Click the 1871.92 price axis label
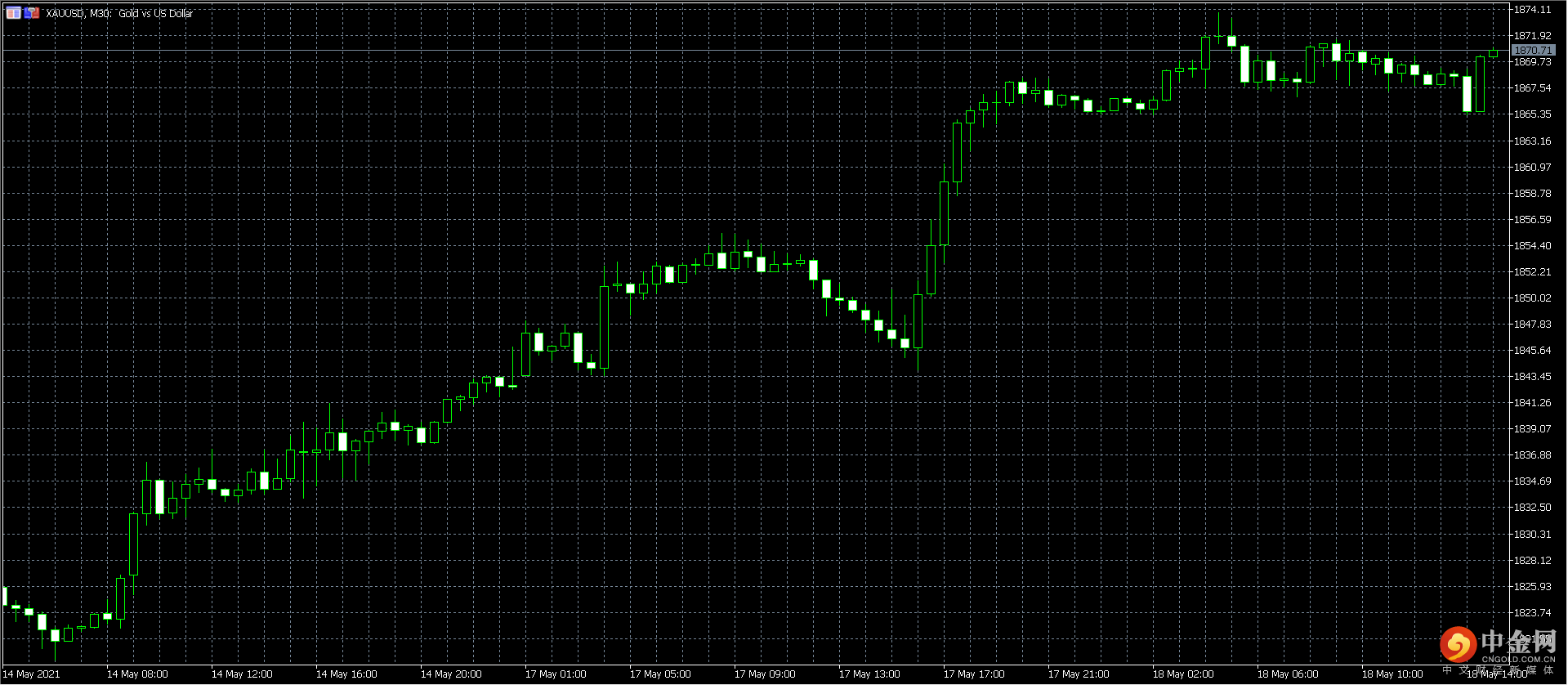The width and height of the screenshot is (1568, 685). pos(1533,36)
